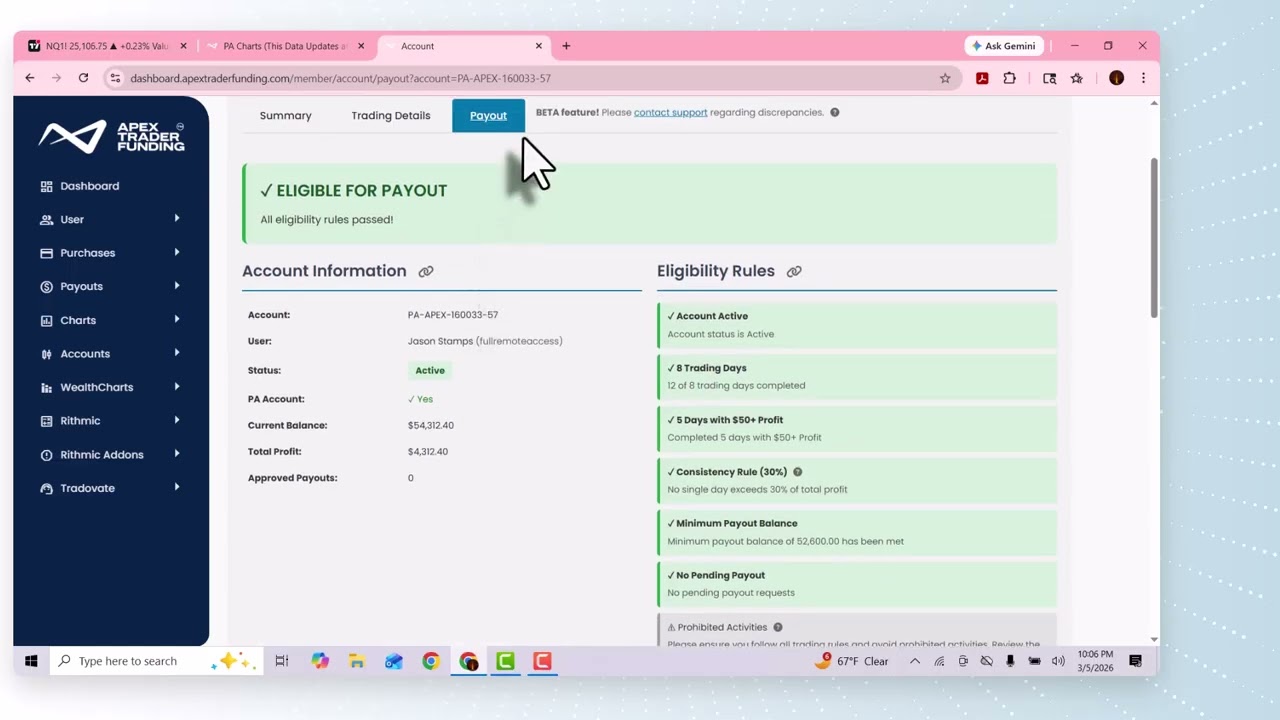Screen dimensions: 1280x720
Task: Click help icon next to Prohibited Activities
Action: 778,627
